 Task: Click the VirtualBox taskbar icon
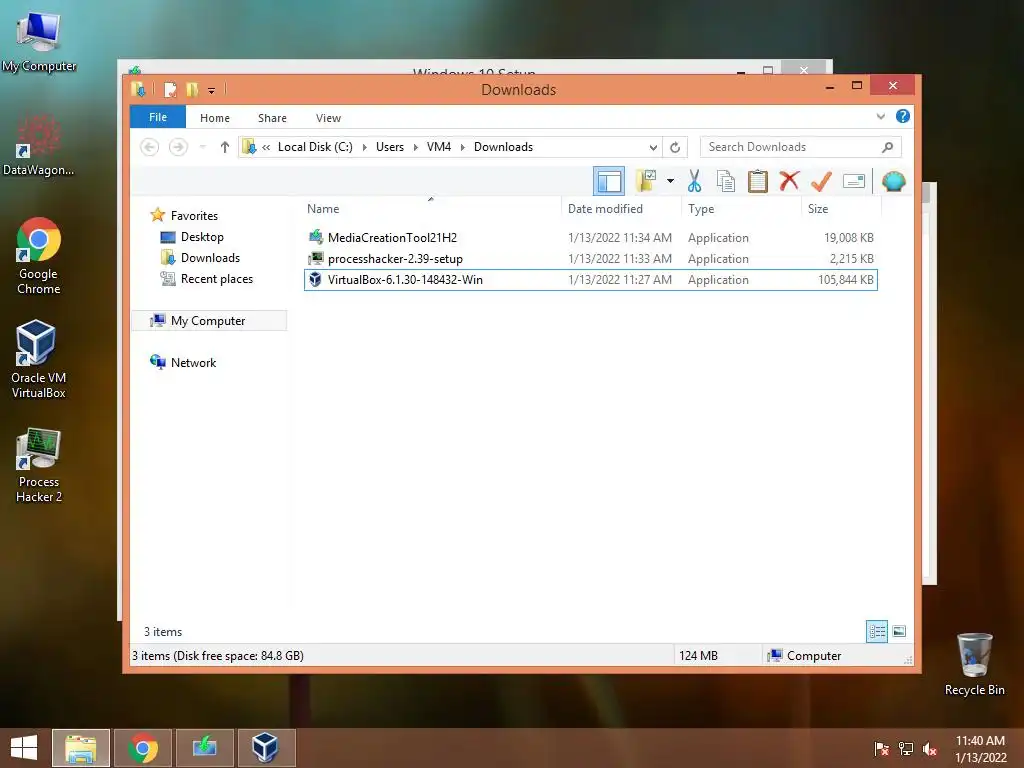[266, 748]
